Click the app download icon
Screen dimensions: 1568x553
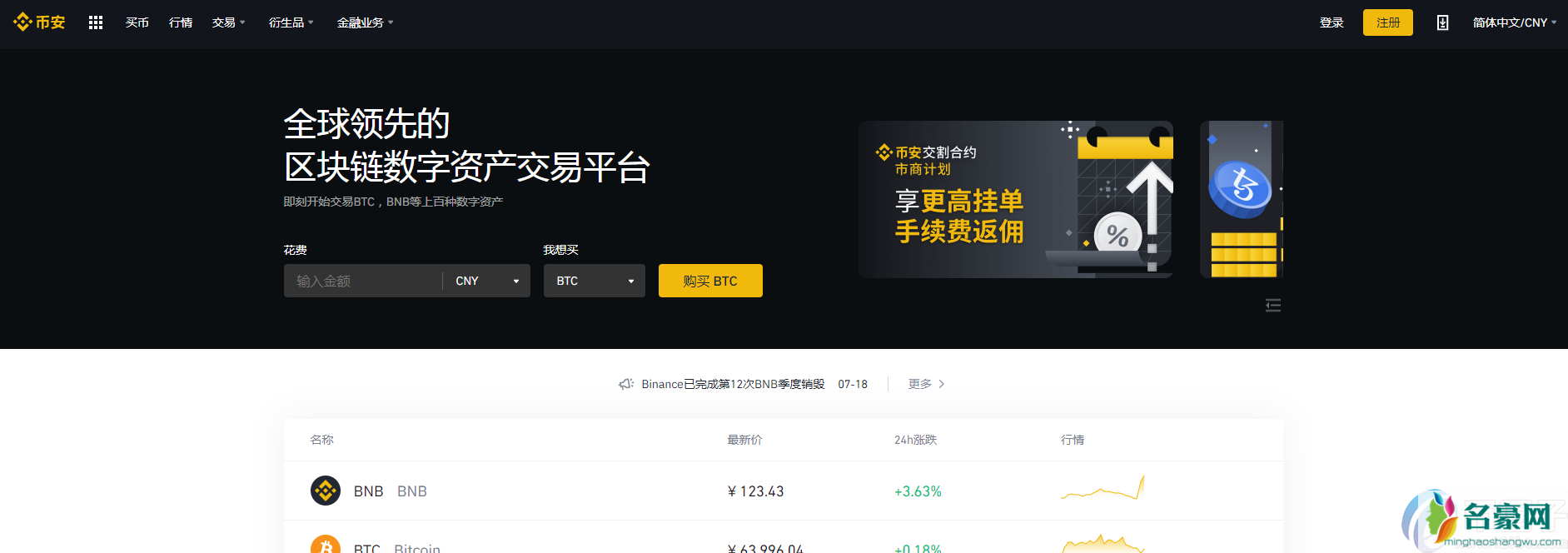coord(1442,22)
